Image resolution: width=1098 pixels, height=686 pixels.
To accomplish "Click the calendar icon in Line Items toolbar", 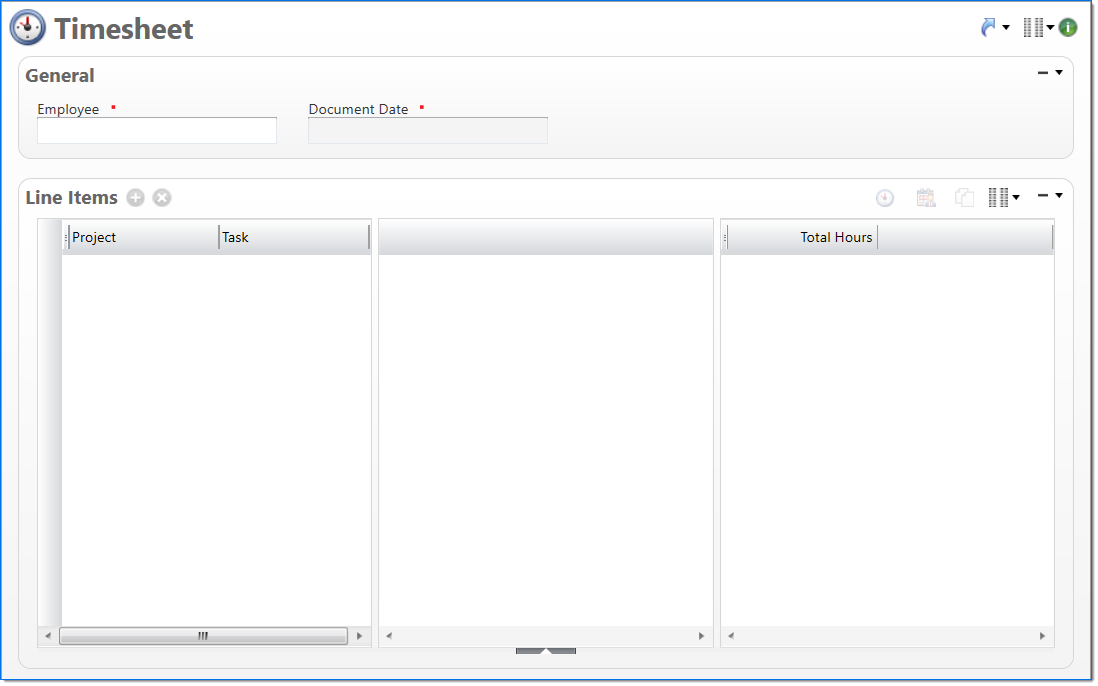I will coord(926,198).
